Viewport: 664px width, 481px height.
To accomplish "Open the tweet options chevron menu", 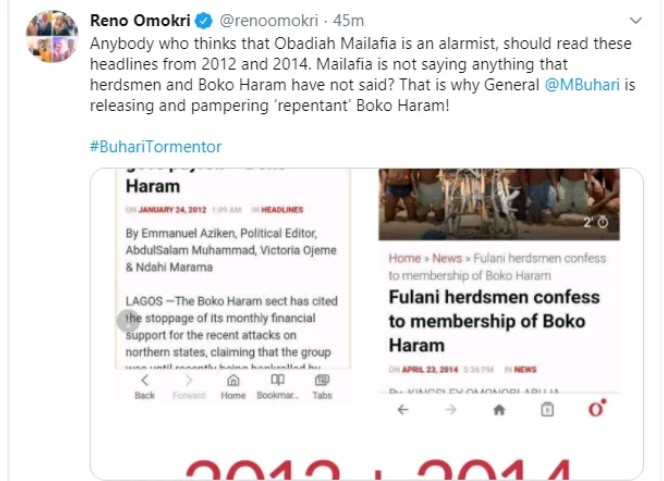I will point(637,20).
